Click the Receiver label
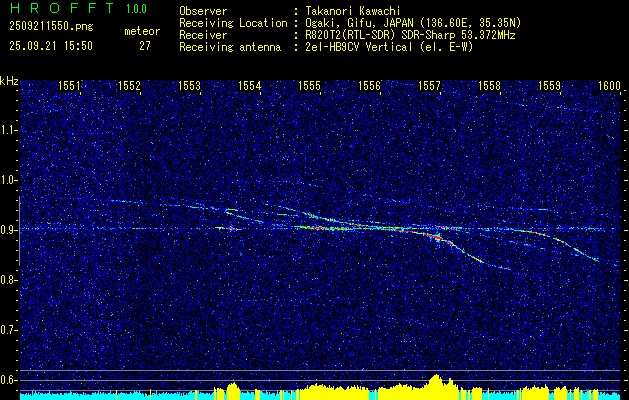The height and width of the screenshot is (400, 629). [203, 35]
